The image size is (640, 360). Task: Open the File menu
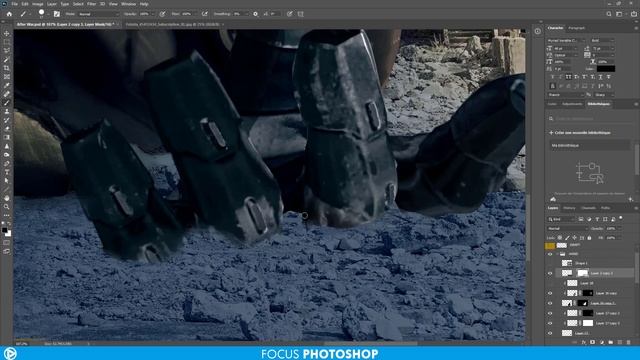tap(15, 4)
